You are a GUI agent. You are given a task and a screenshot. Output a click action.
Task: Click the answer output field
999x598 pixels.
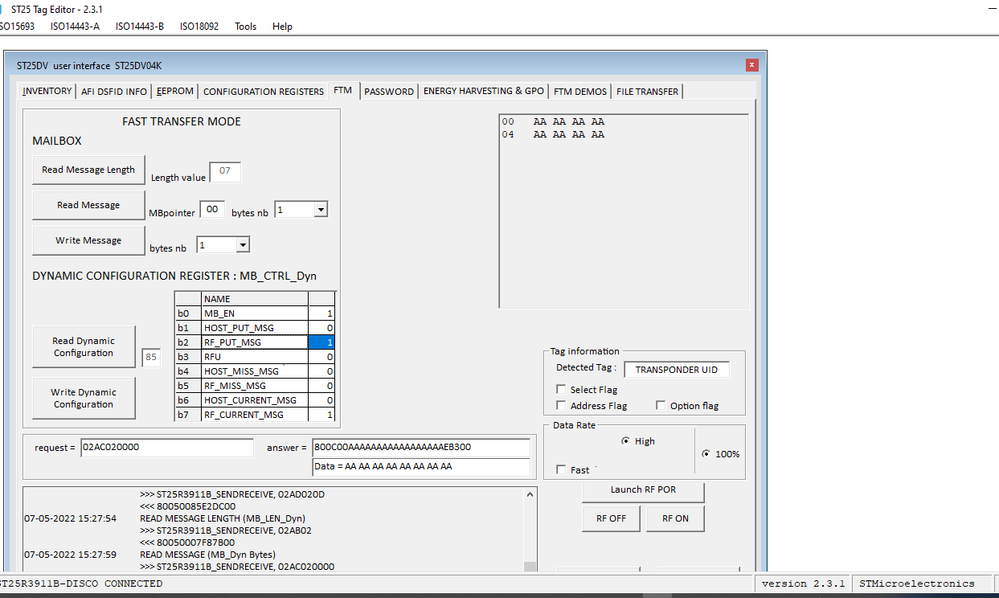[x=421, y=447]
